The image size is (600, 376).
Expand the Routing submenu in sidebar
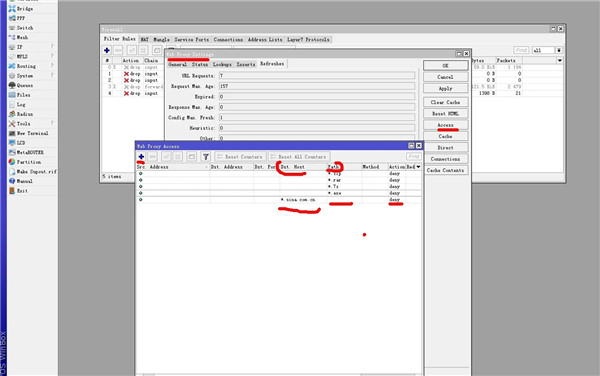pos(52,66)
